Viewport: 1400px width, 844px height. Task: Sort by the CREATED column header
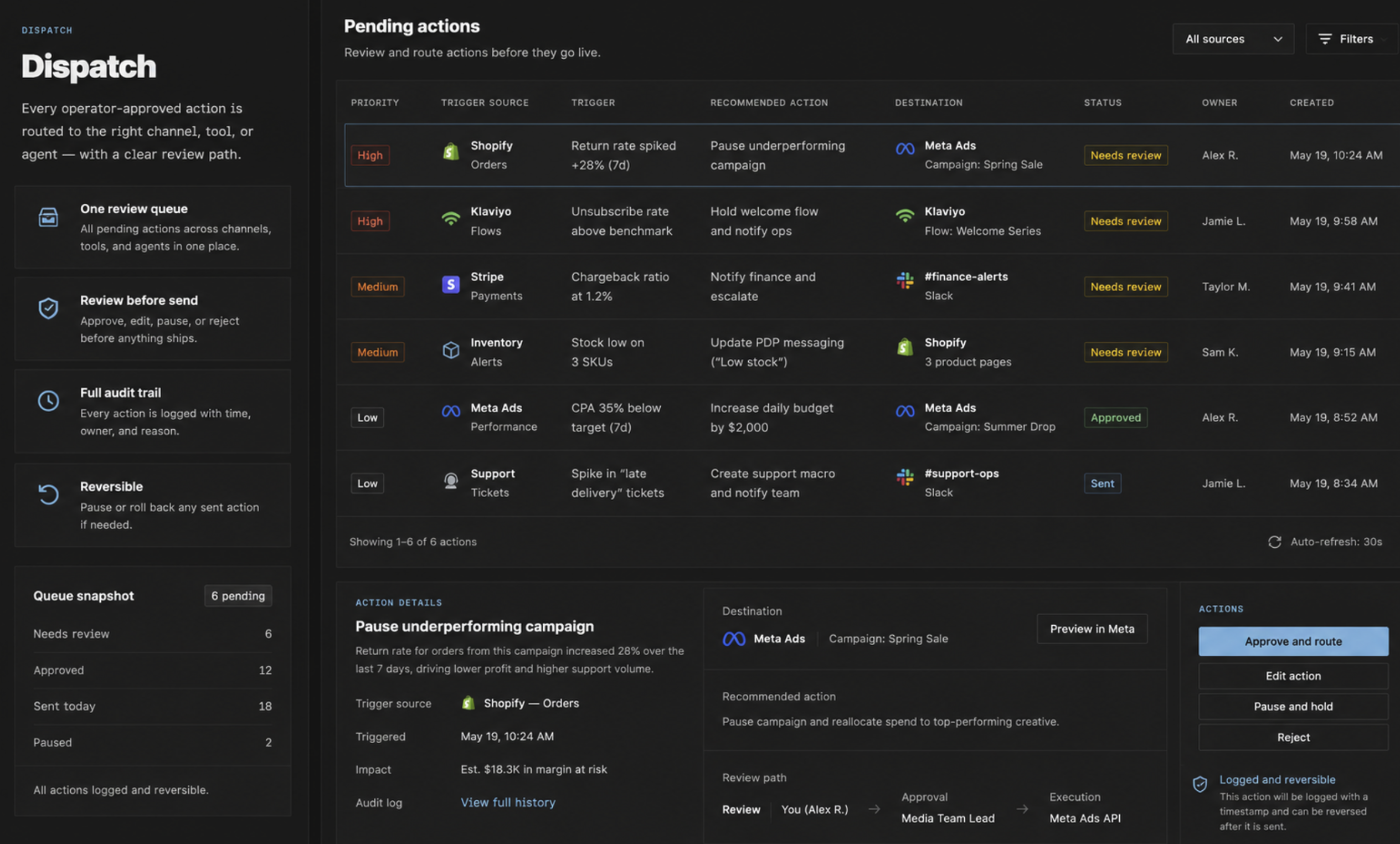point(1311,102)
